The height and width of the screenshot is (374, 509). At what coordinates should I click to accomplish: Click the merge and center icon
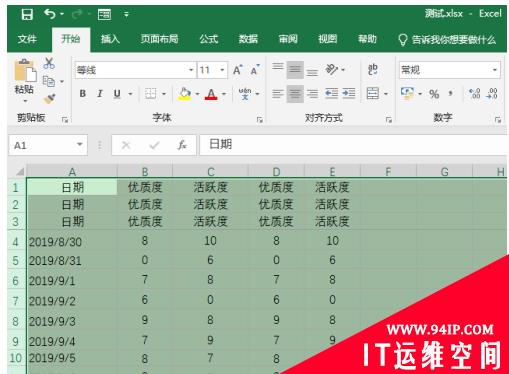373,93
